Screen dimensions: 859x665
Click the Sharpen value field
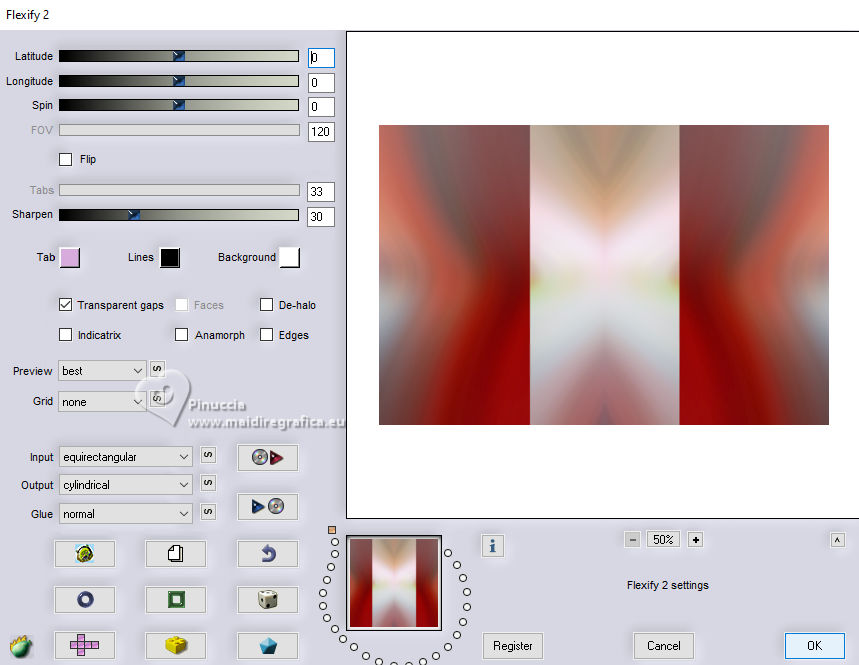click(x=321, y=216)
